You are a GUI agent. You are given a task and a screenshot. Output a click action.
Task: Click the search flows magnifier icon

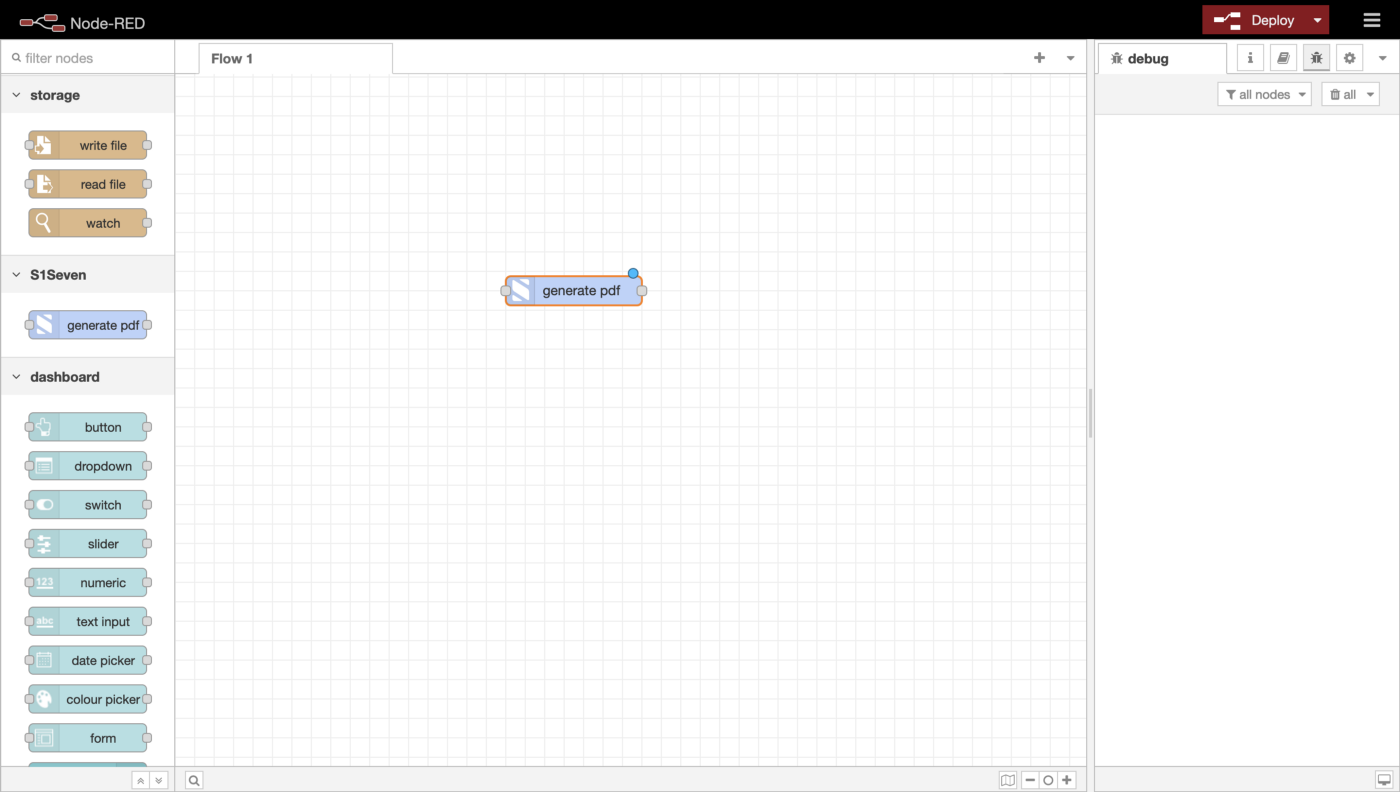click(194, 780)
